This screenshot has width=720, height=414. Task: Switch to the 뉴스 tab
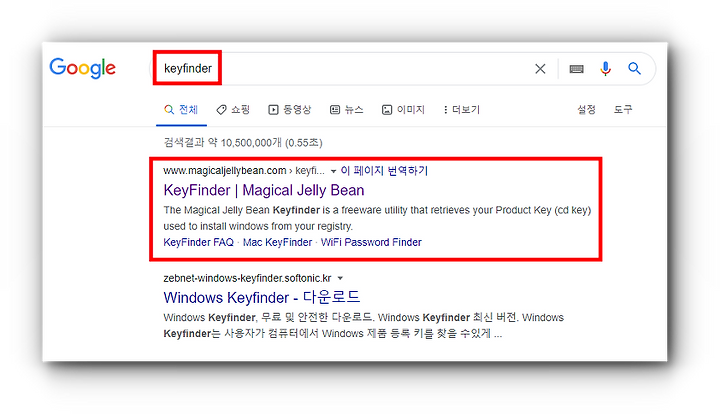pos(347,110)
